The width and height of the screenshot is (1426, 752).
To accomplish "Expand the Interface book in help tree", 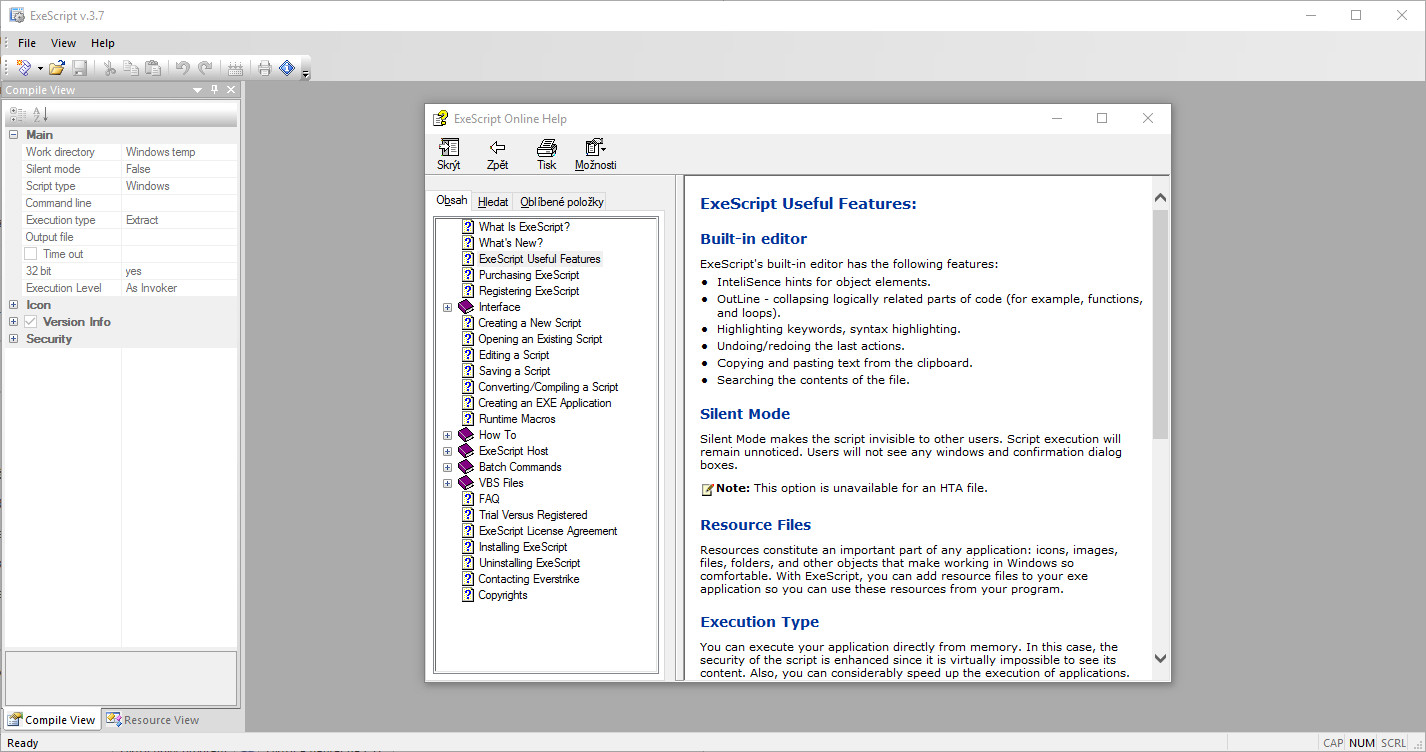I will pos(448,307).
